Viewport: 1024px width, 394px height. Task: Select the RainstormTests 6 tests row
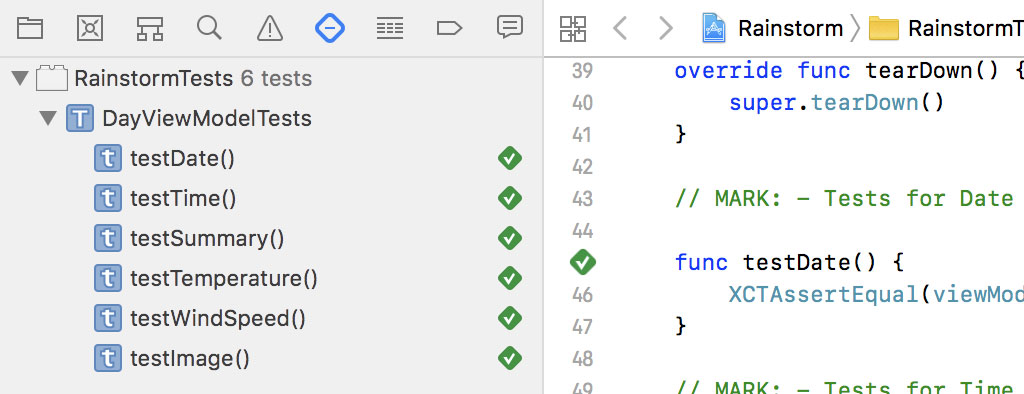[272, 78]
